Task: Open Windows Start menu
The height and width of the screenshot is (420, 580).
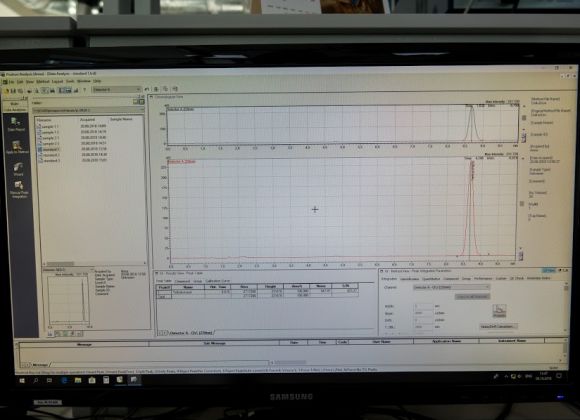Action: point(22,380)
